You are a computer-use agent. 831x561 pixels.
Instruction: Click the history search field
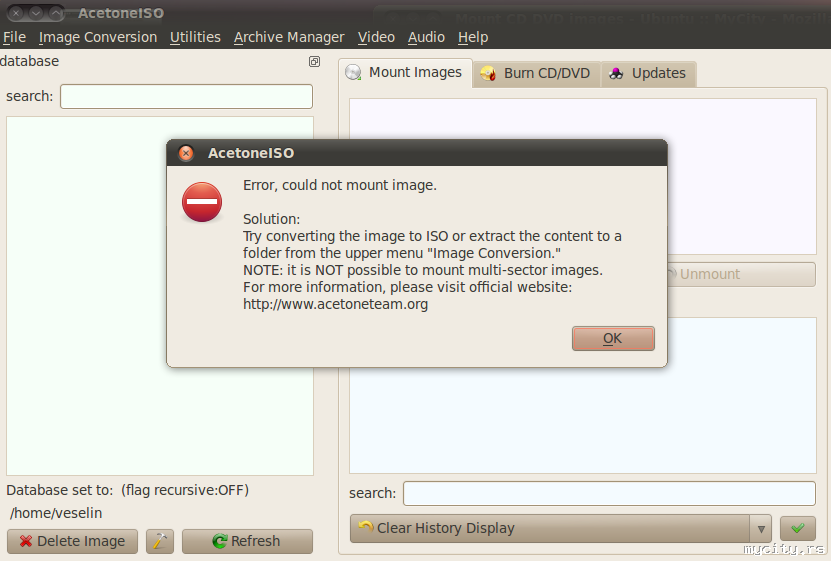(609, 494)
